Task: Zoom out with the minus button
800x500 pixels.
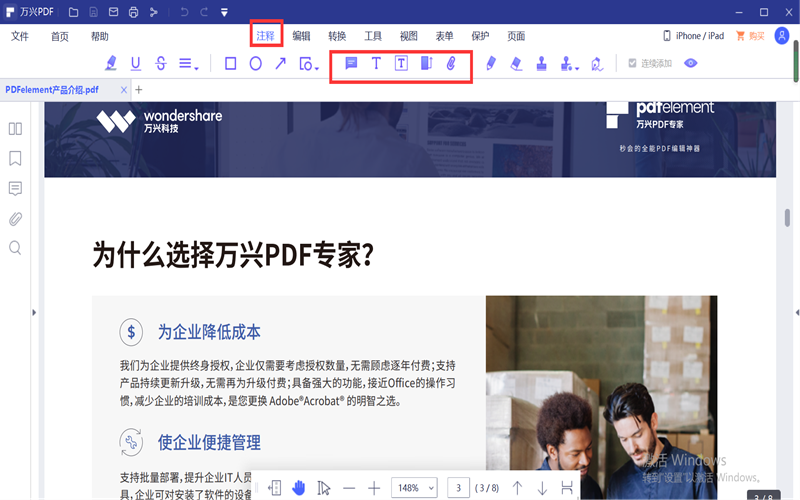Action: pos(349,488)
